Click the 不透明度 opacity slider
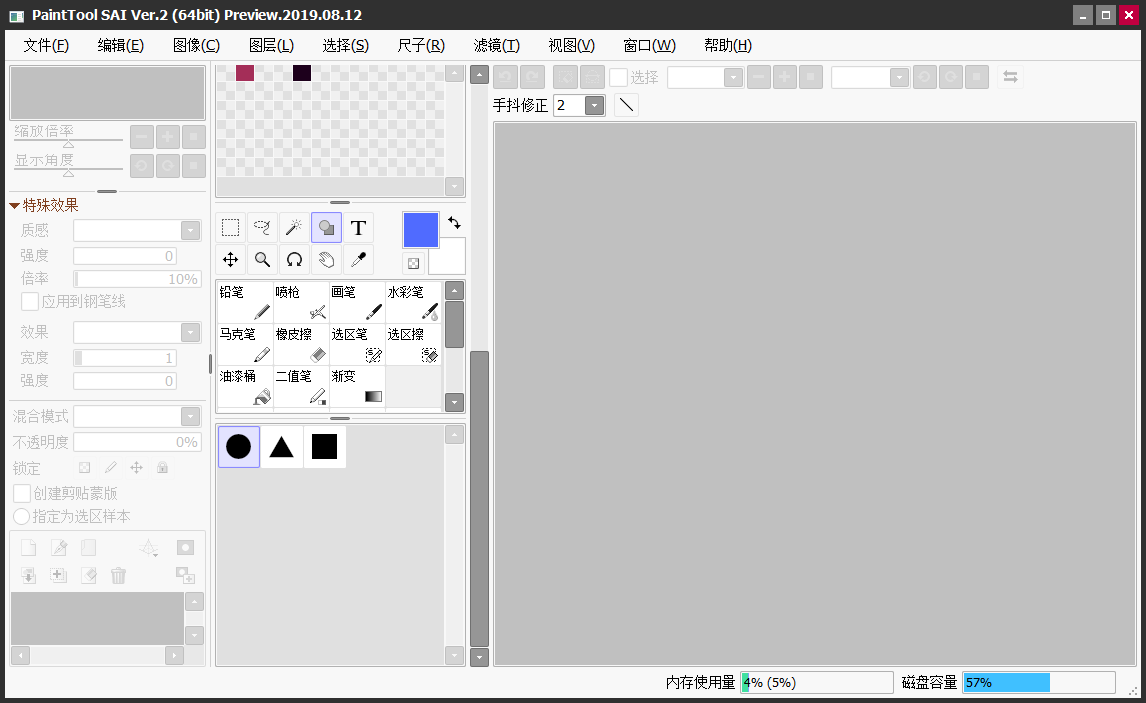The width and height of the screenshot is (1146, 703). (x=137, y=442)
